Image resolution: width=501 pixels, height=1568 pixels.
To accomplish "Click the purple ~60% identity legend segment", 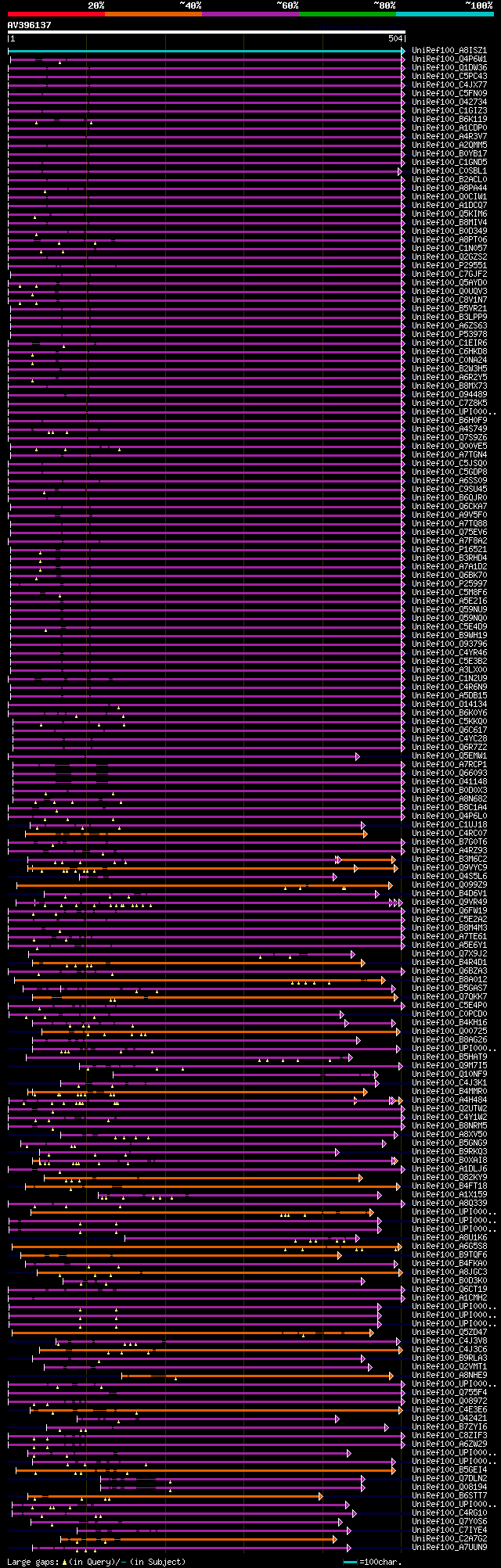I will pyautogui.click(x=250, y=13).
